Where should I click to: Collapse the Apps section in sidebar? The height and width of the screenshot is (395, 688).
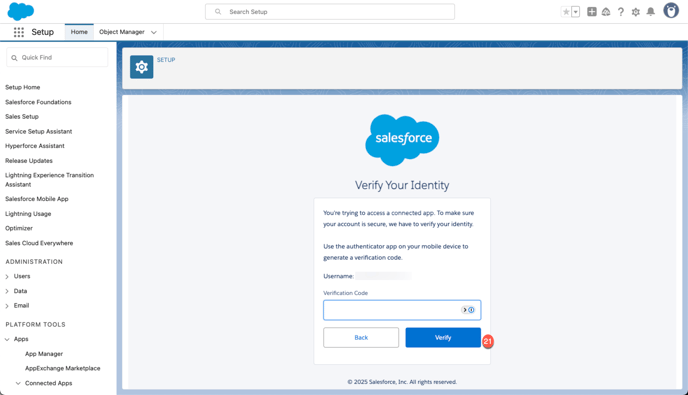pyautogui.click(x=7, y=339)
